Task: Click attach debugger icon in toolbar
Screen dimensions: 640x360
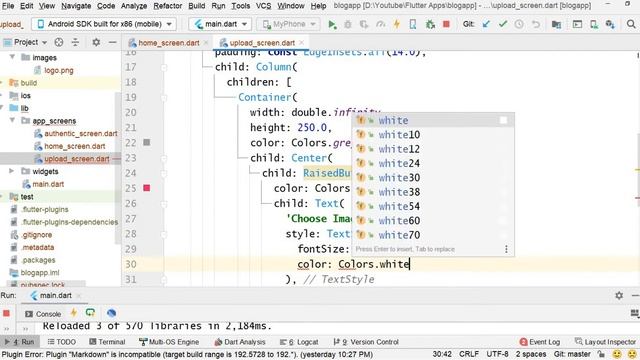Action: (x=430, y=24)
